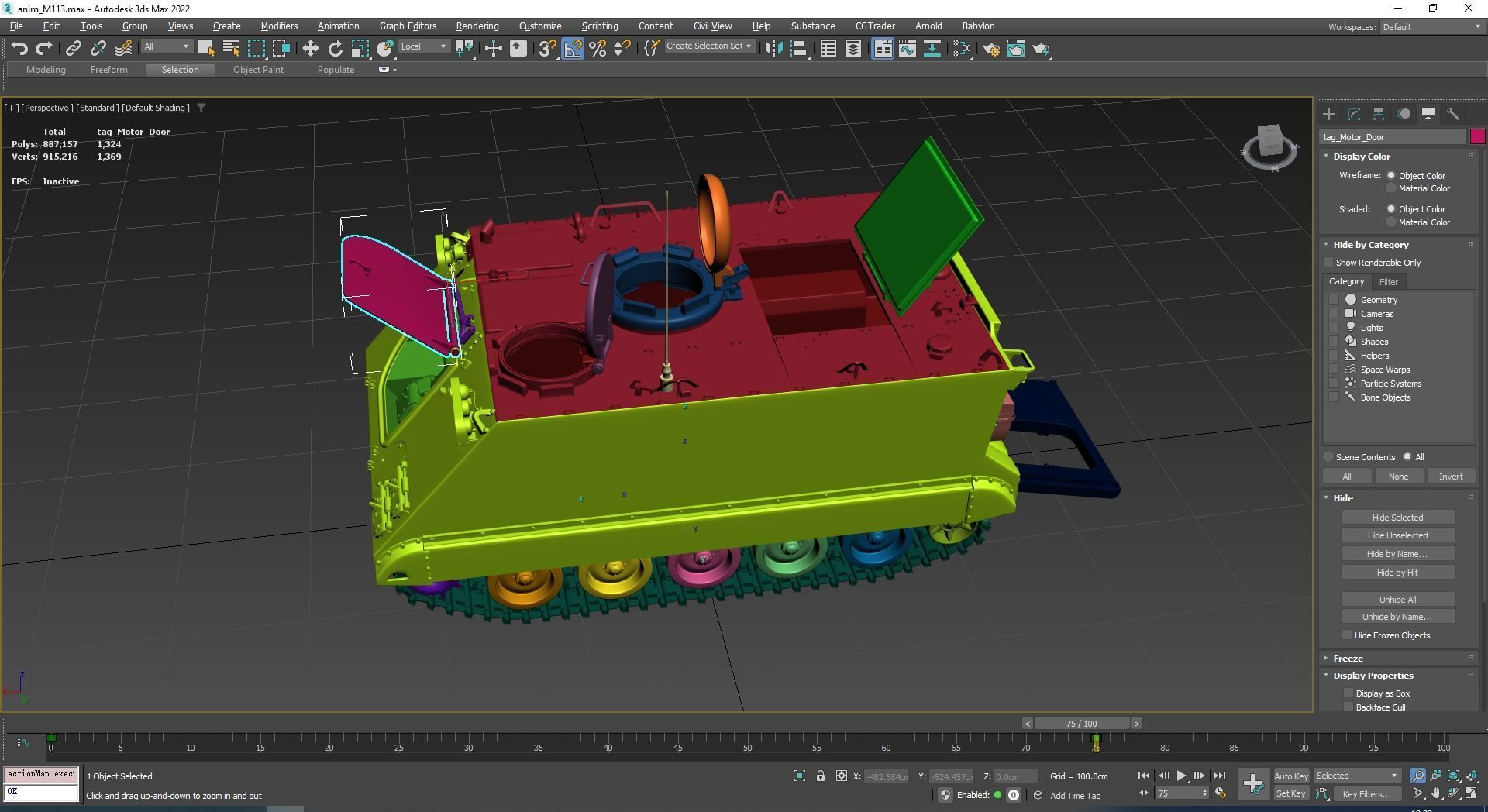Check the Geometry category box

point(1334,300)
